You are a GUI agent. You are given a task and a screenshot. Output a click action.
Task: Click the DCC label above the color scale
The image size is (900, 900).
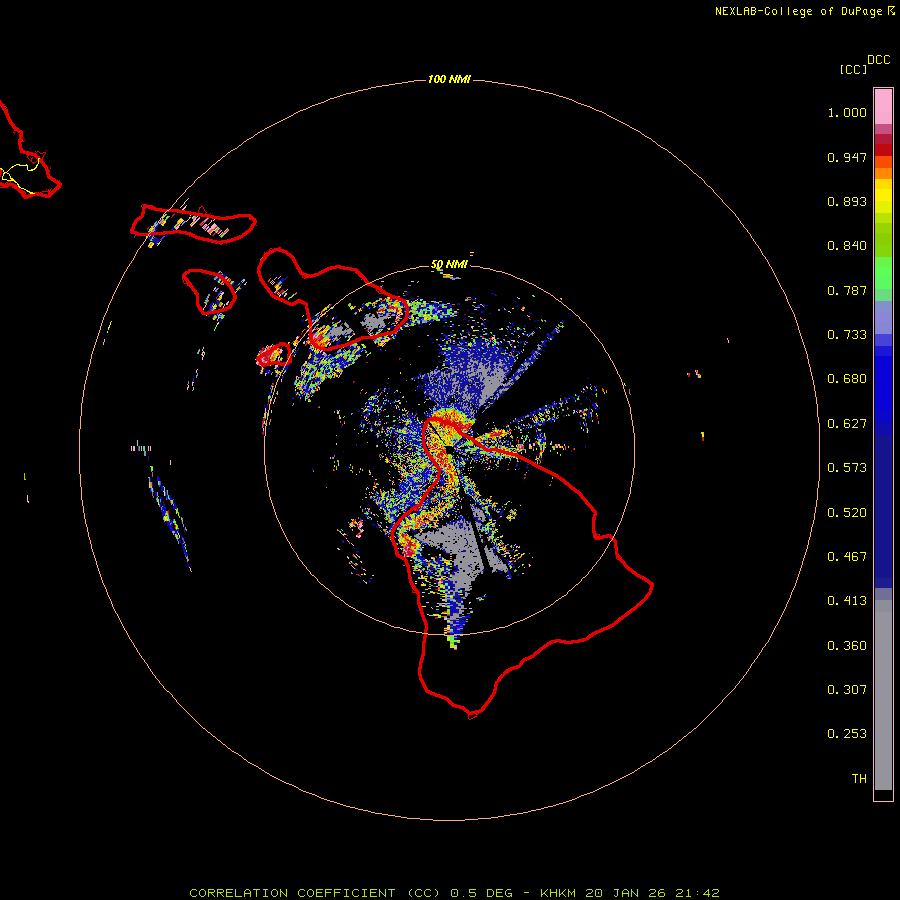(x=879, y=60)
